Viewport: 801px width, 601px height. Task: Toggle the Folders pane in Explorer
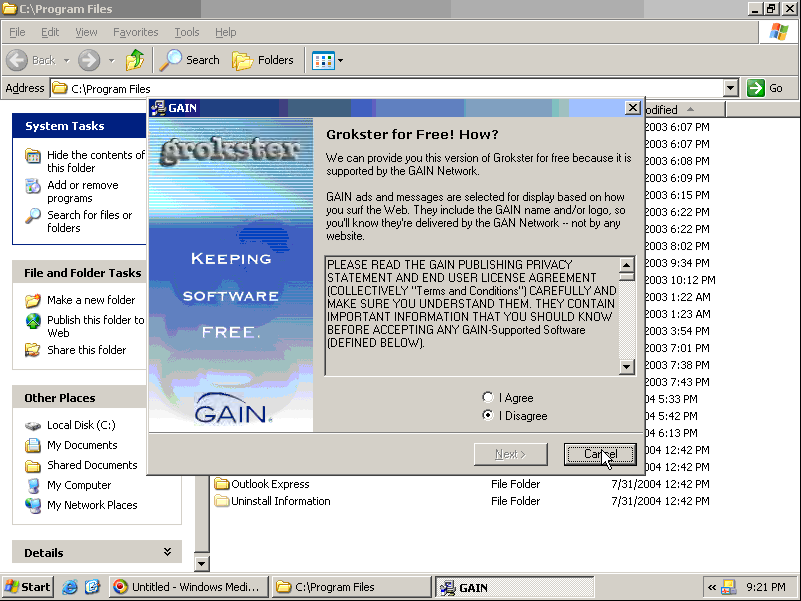tap(263, 60)
